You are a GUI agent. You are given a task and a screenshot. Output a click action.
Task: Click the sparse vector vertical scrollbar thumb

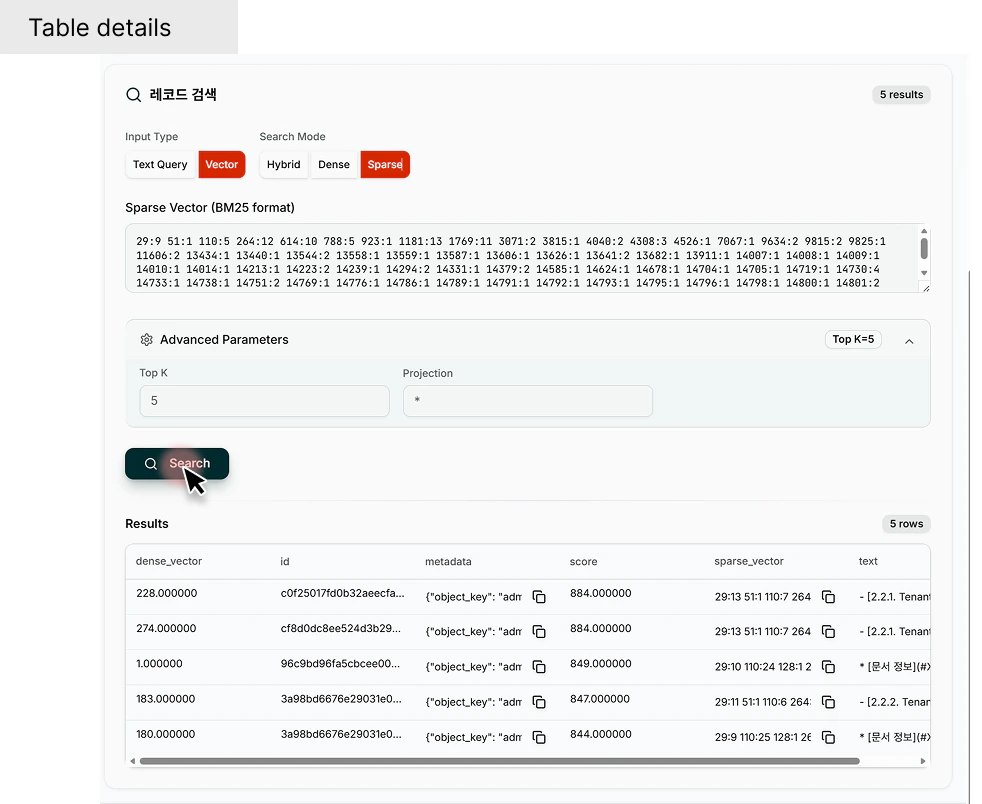point(924,248)
